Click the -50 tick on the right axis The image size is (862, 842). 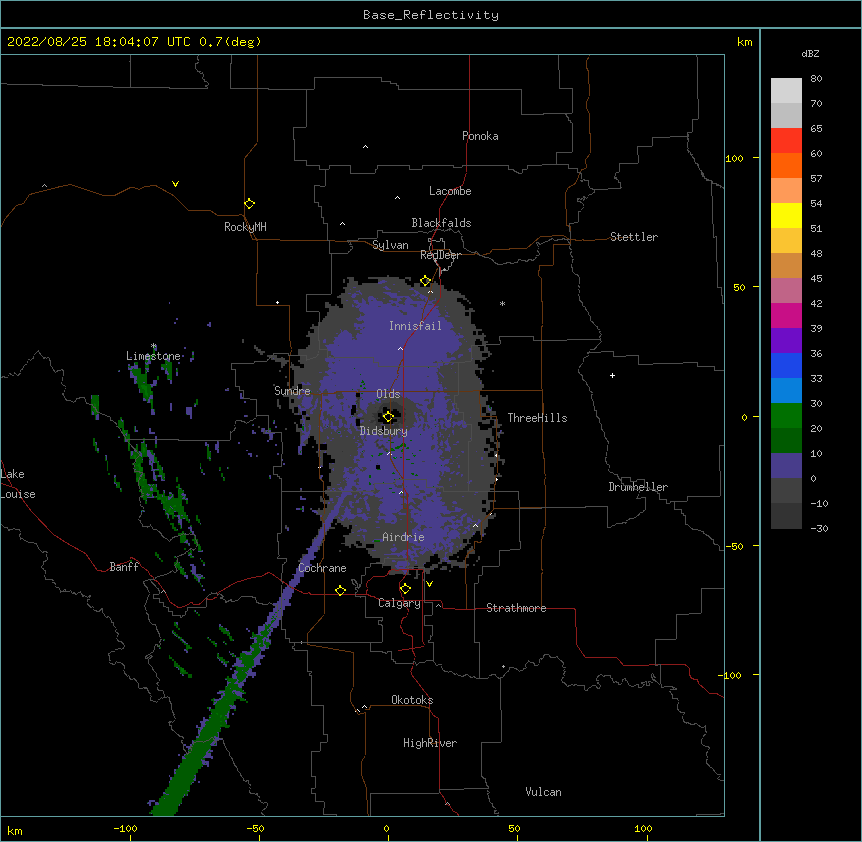tap(734, 546)
